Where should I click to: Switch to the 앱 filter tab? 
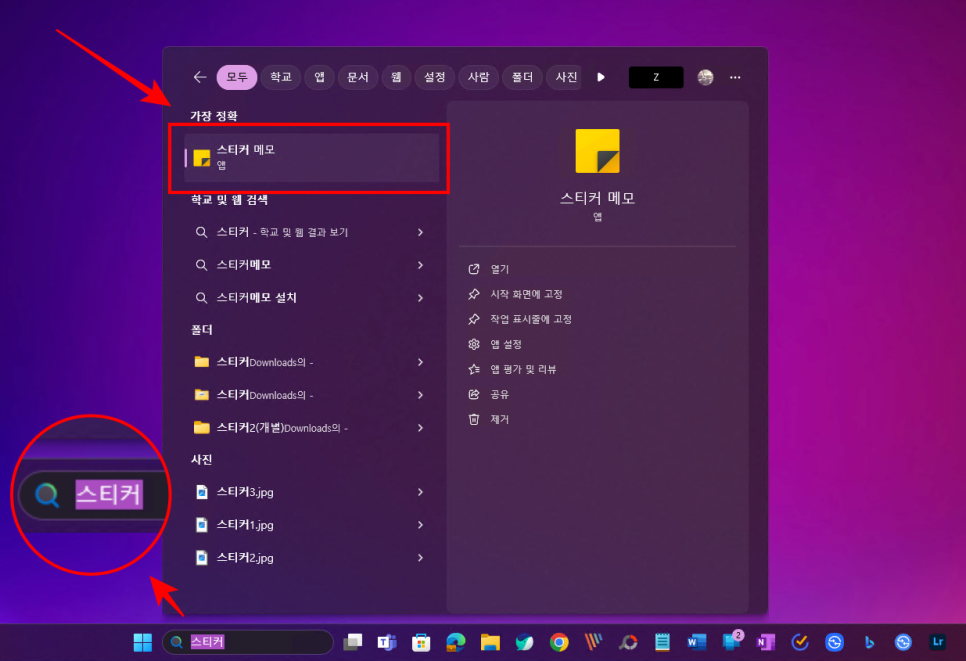click(x=319, y=77)
